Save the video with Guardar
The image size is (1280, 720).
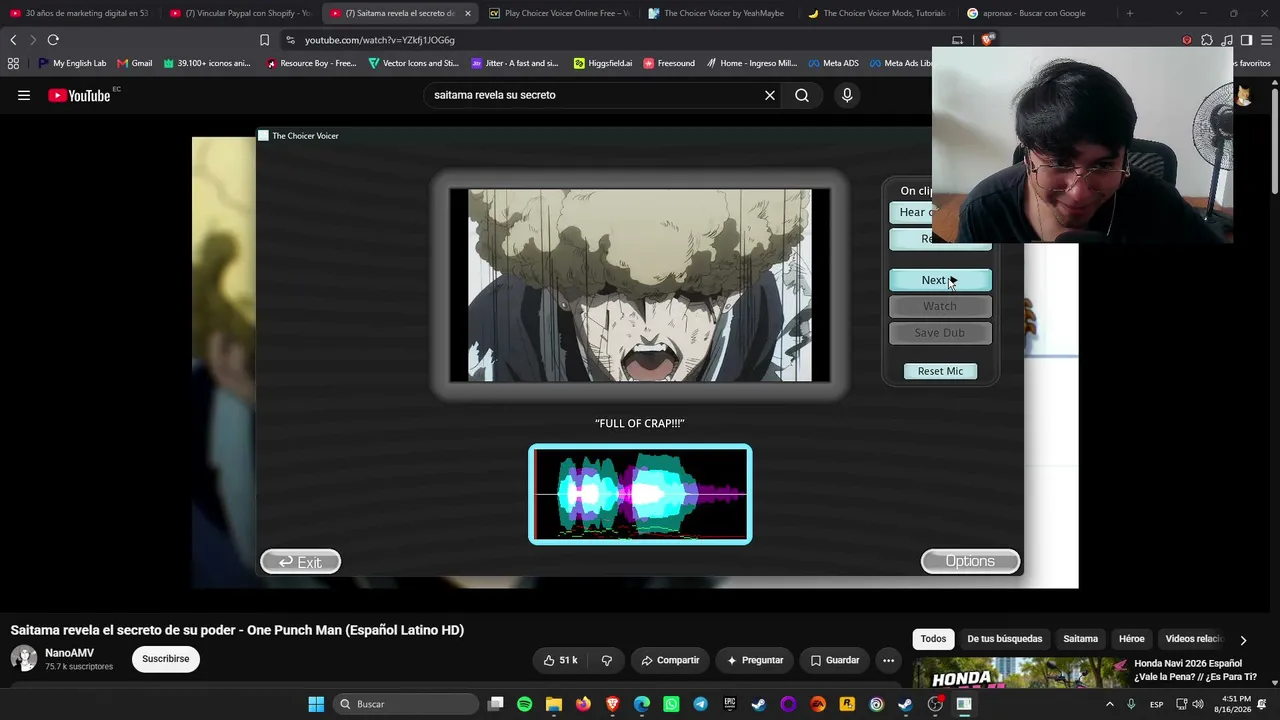835,660
